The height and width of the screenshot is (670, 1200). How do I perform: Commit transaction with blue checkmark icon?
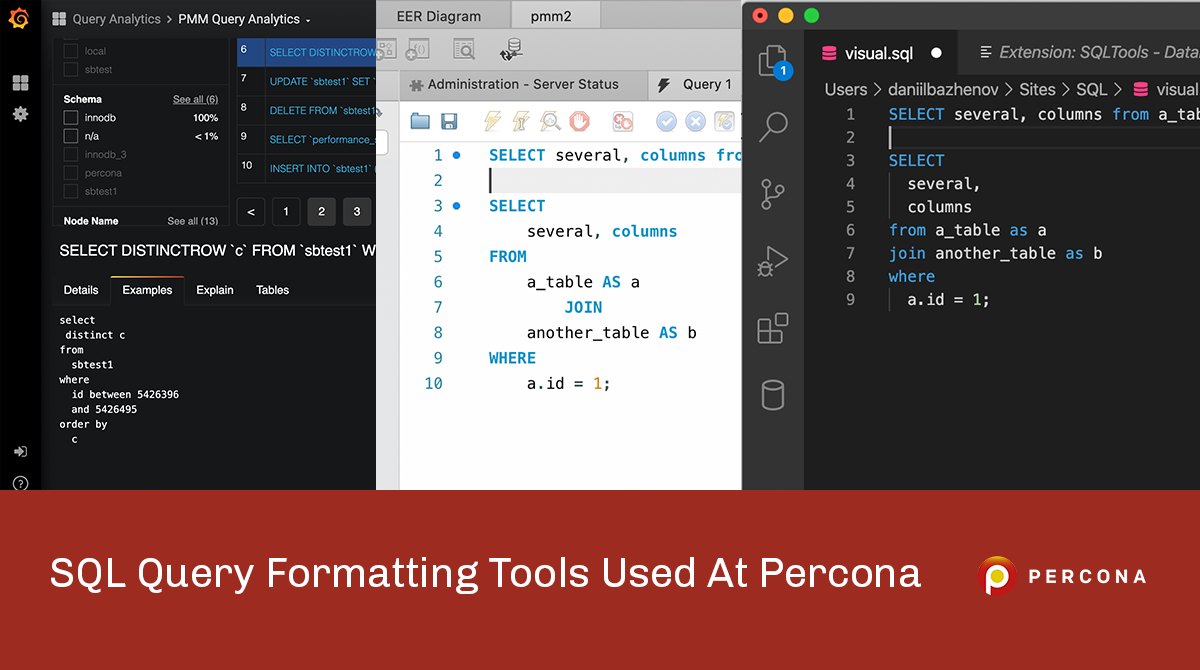pyautogui.click(x=666, y=121)
